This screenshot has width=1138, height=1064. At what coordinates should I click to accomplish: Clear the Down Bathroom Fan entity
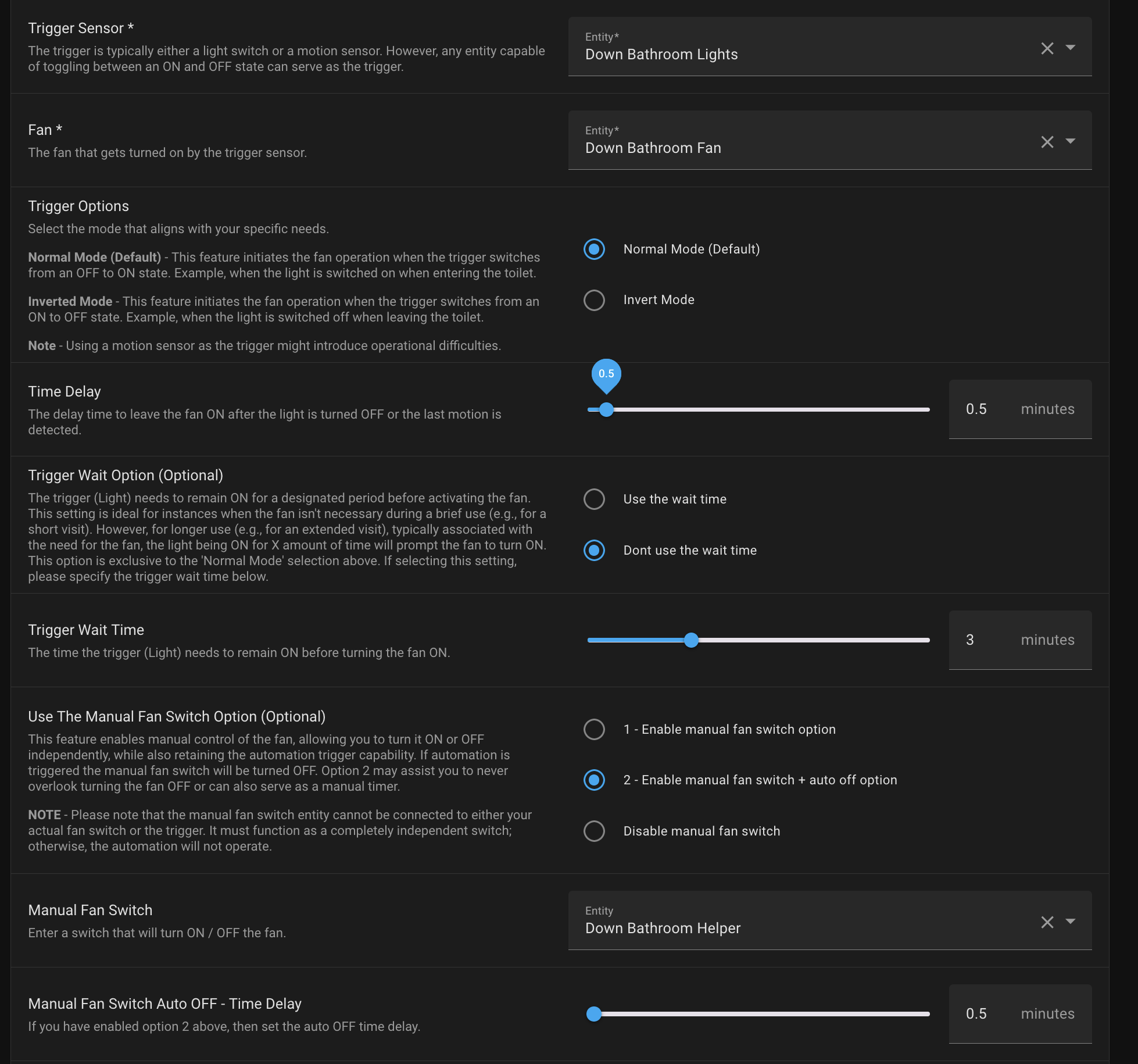(x=1047, y=142)
